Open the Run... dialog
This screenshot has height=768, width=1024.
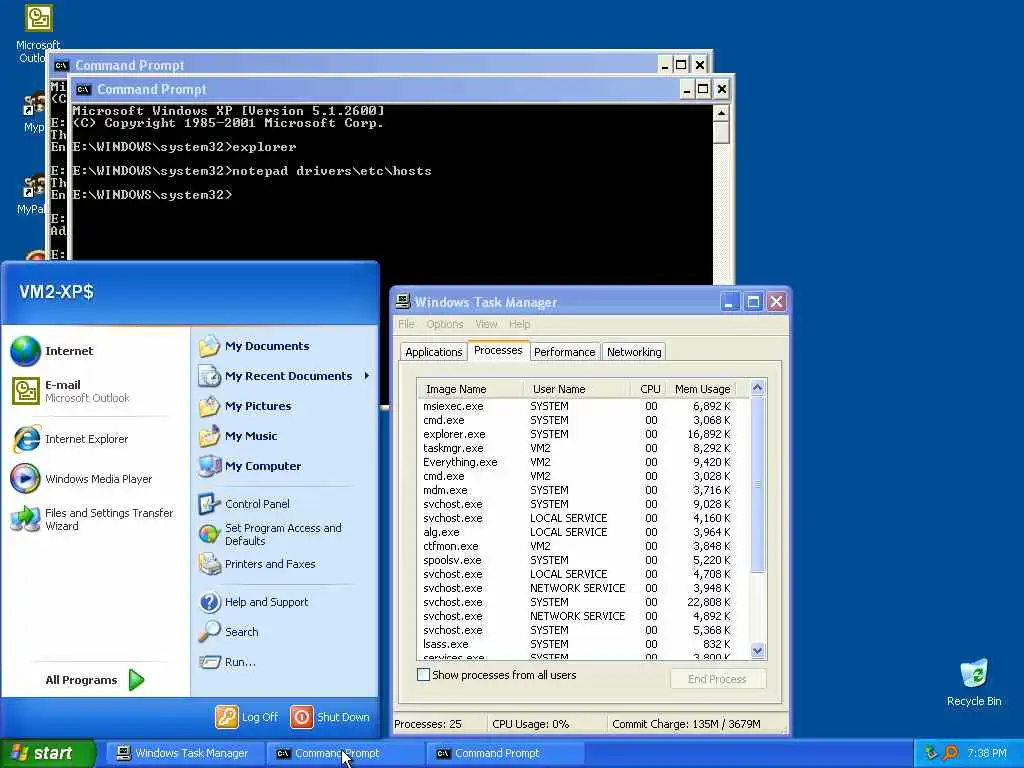pos(227,662)
